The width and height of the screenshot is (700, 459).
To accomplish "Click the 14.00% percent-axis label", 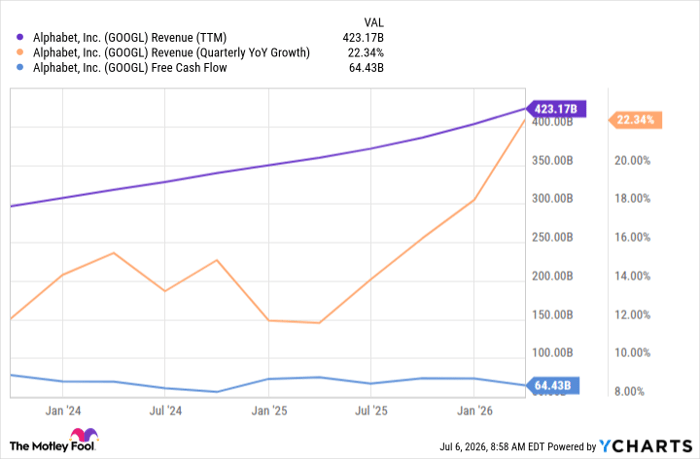I will (x=632, y=276).
